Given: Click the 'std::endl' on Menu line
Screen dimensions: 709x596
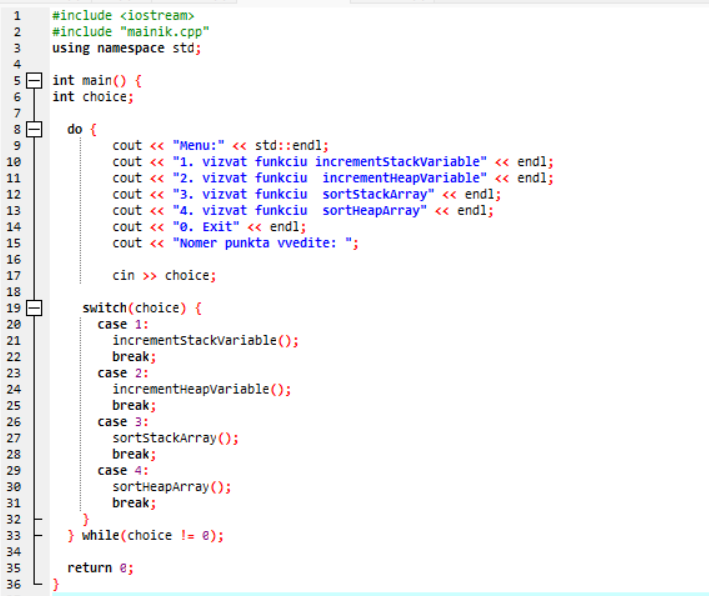Looking at the screenshot, I should point(288,146).
